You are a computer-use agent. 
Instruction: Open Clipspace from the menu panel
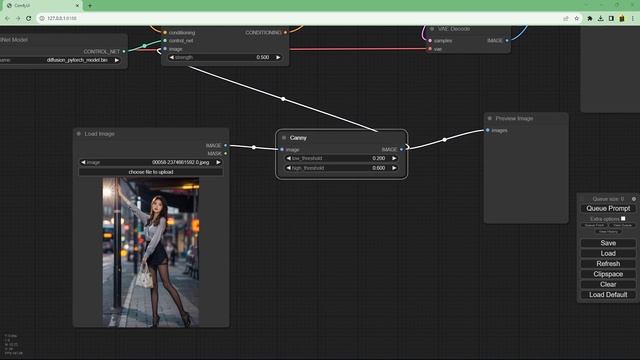608,274
